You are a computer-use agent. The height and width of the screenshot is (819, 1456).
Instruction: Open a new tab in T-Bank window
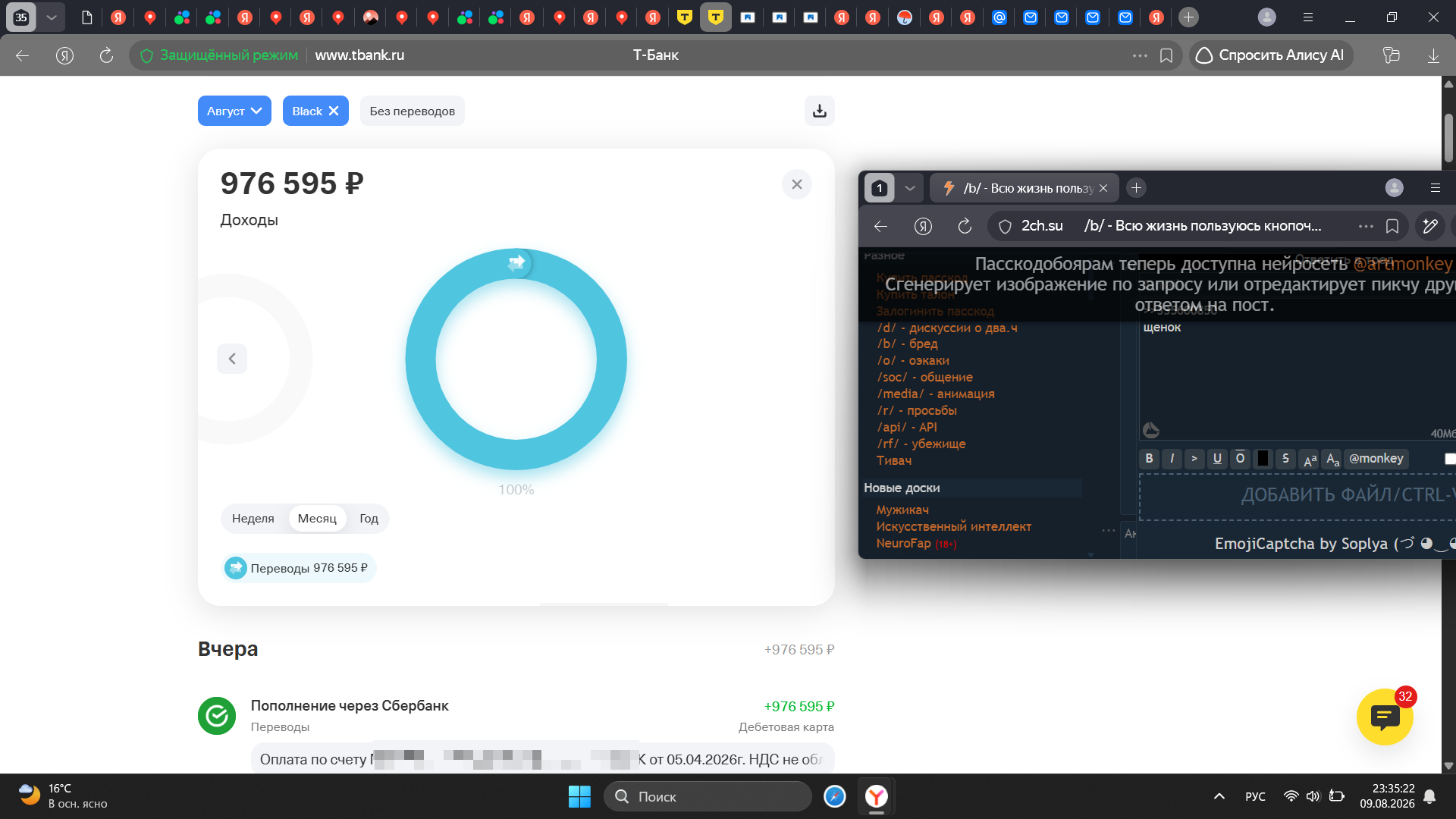click(1188, 17)
